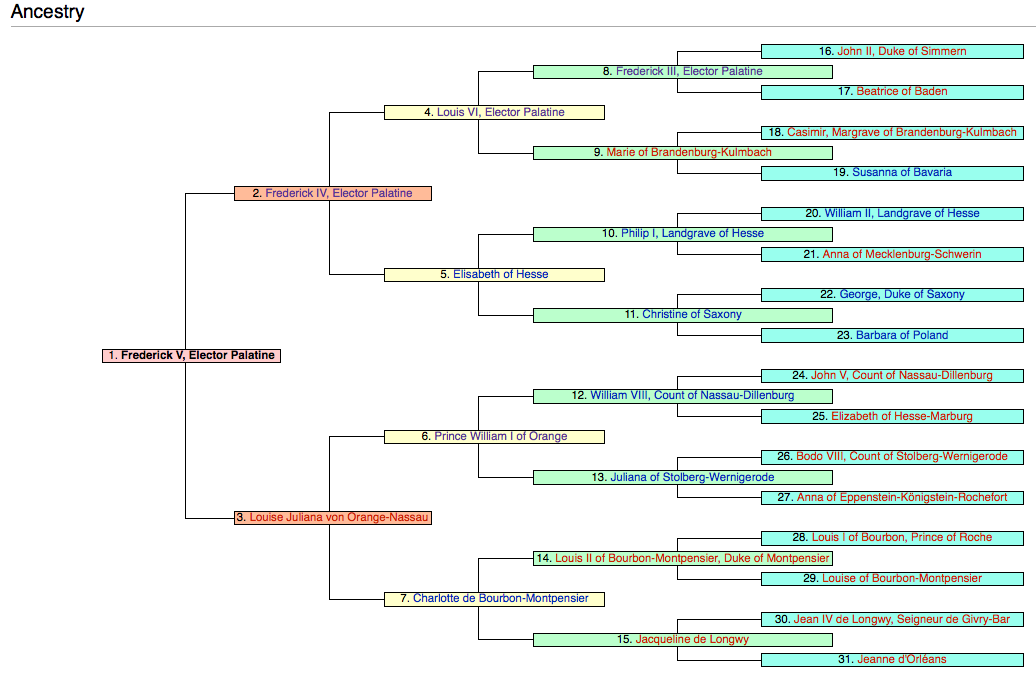Image resolution: width=1036 pixels, height=678 pixels.
Task: Open Philip I, Landgrave of Hesse link
Action: tap(692, 233)
